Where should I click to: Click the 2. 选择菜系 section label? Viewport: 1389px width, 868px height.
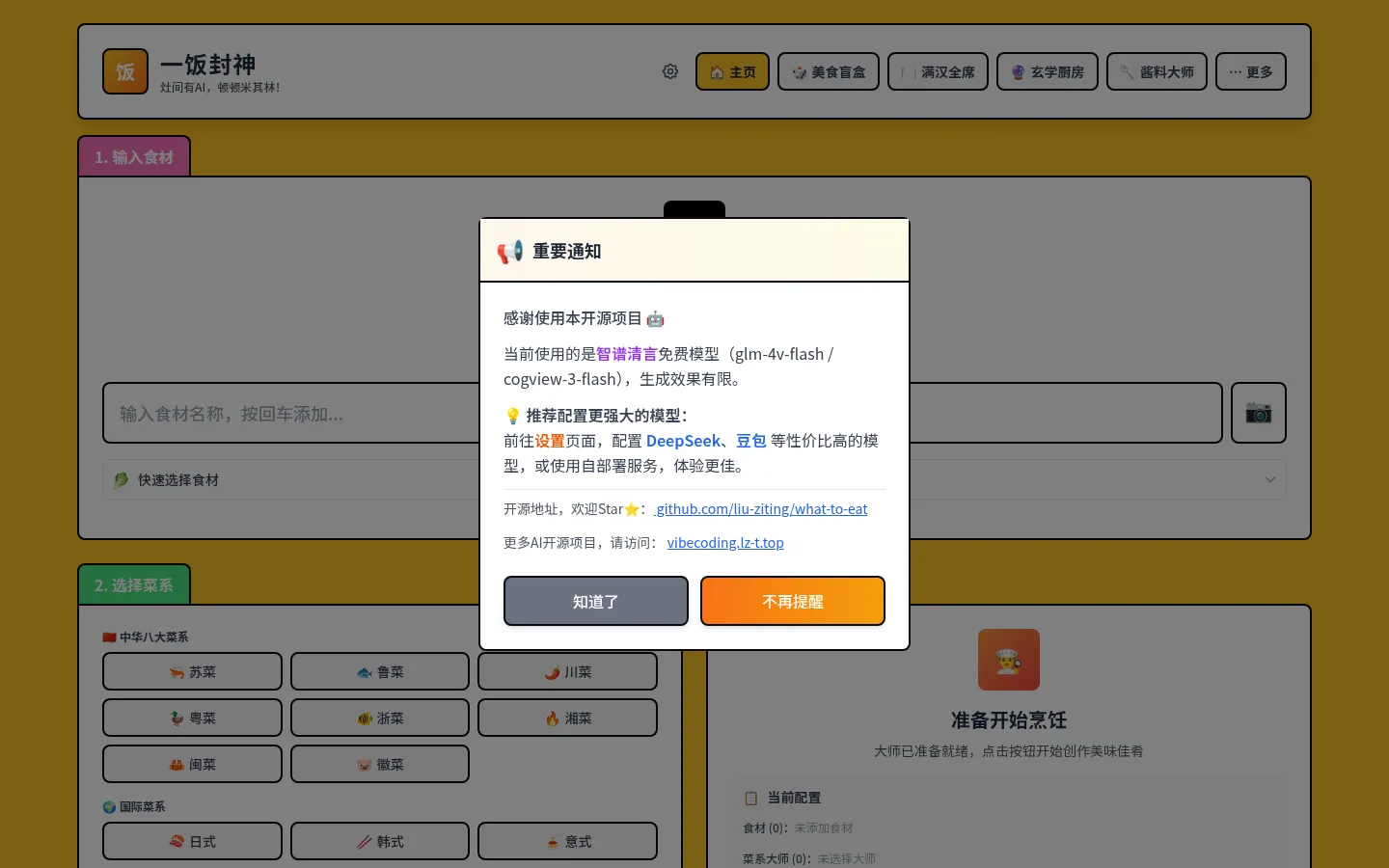click(134, 584)
